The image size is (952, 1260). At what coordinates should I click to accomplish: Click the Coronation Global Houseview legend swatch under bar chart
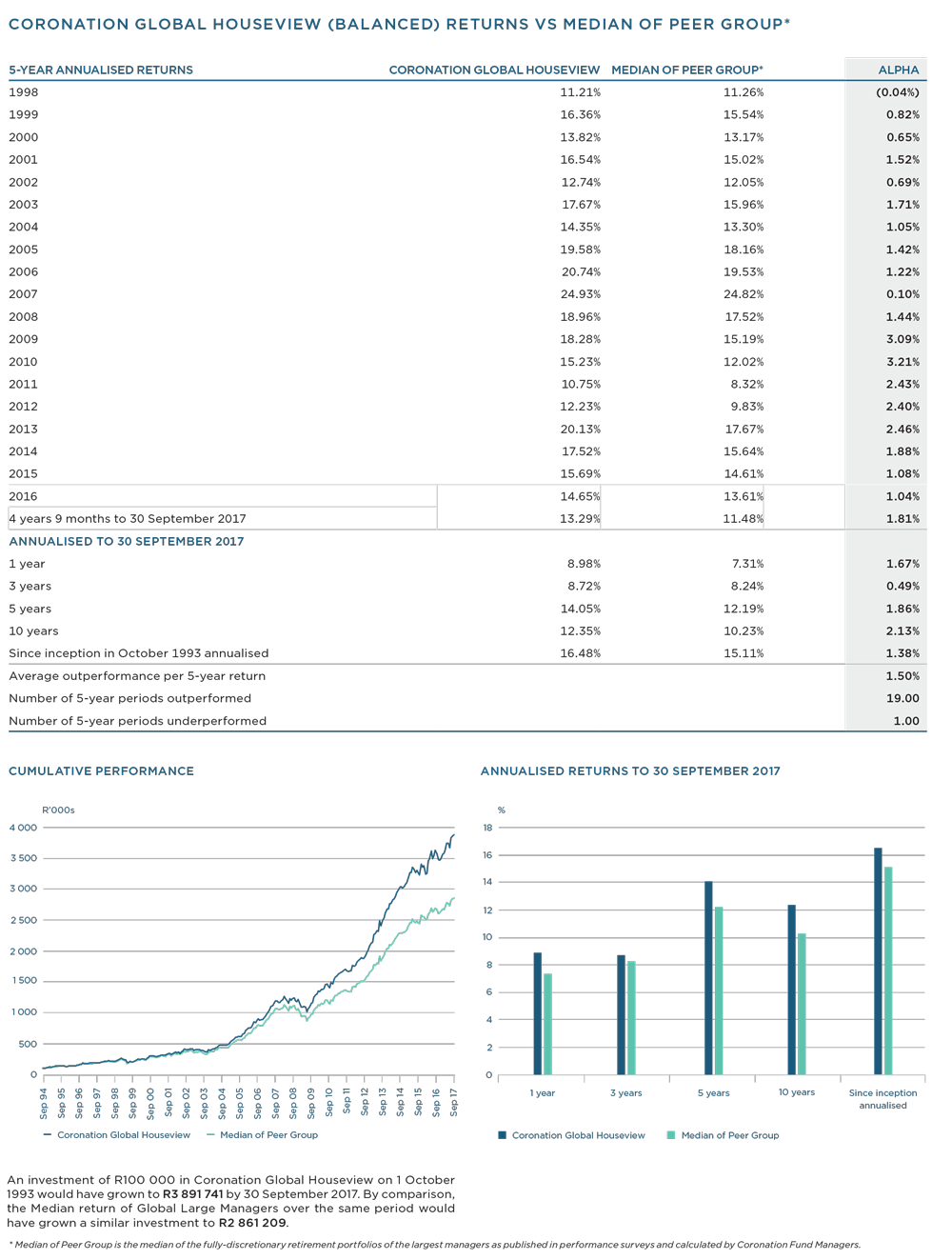pyautogui.click(x=502, y=1135)
